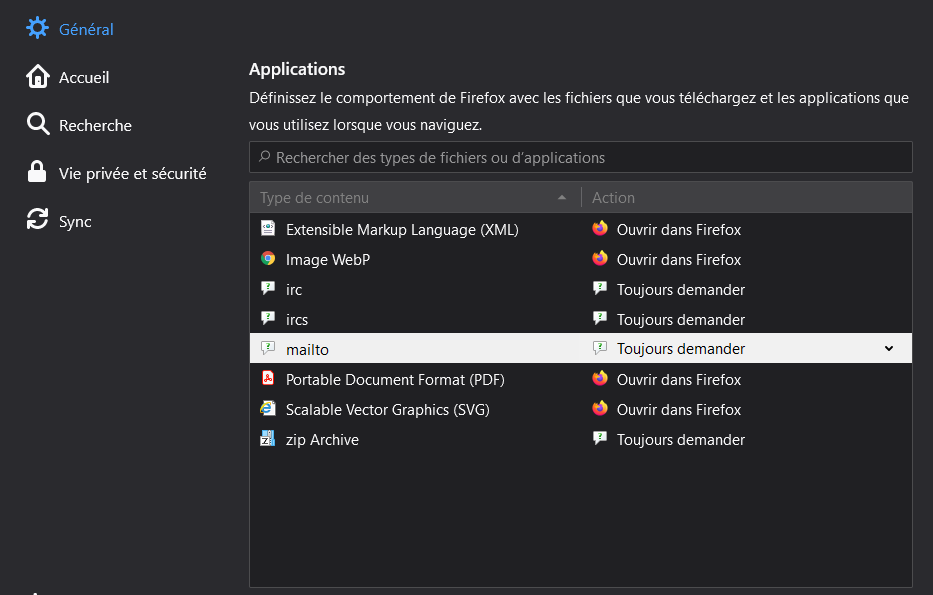Click the Sync arrows icon

point(37,219)
